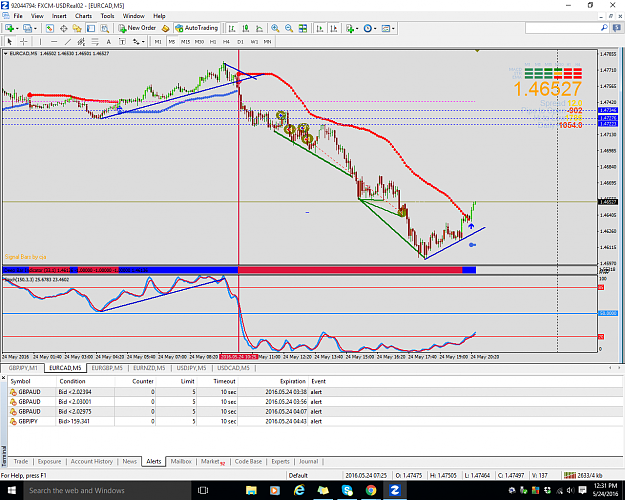The image size is (625, 500).
Task: Switch timeframe to M1
Action: [158, 41]
